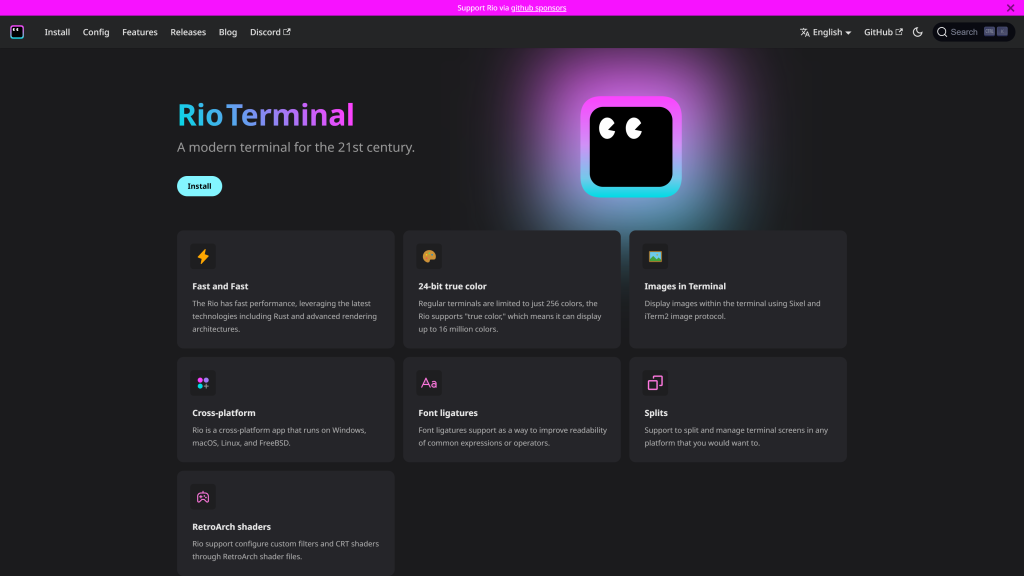Click the Images in Terminal heading
Viewport: 1024px width, 576px height.
point(684,286)
